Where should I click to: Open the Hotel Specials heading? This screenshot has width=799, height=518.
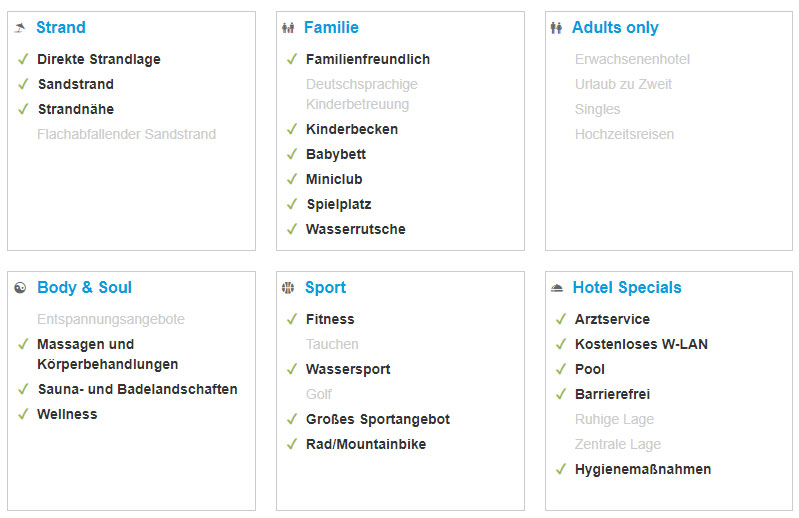click(x=627, y=288)
